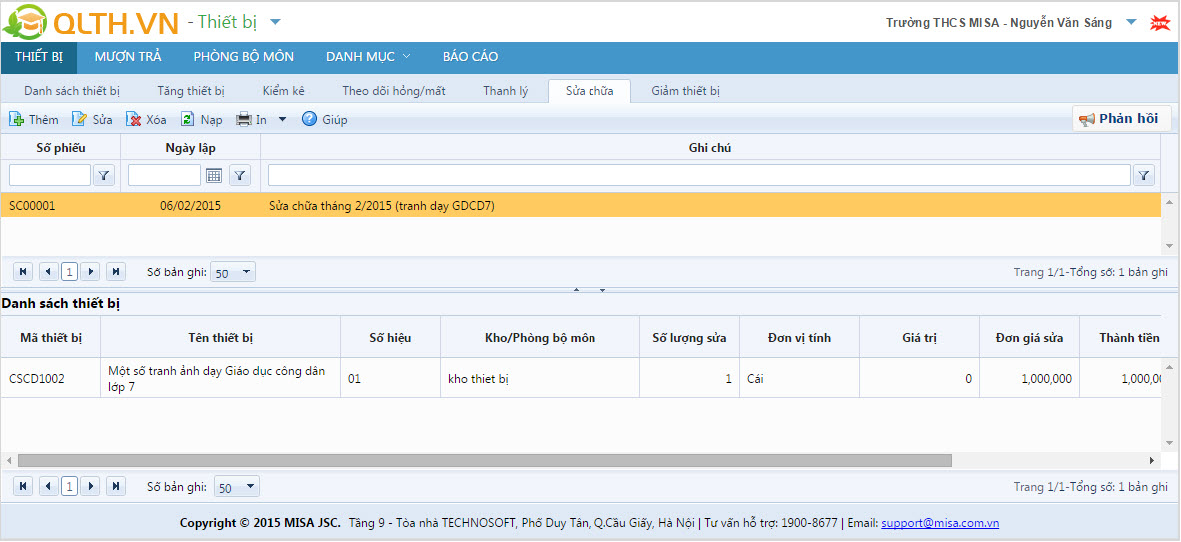Click the In (print) printer icon
The image size is (1181, 542).
point(244,119)
